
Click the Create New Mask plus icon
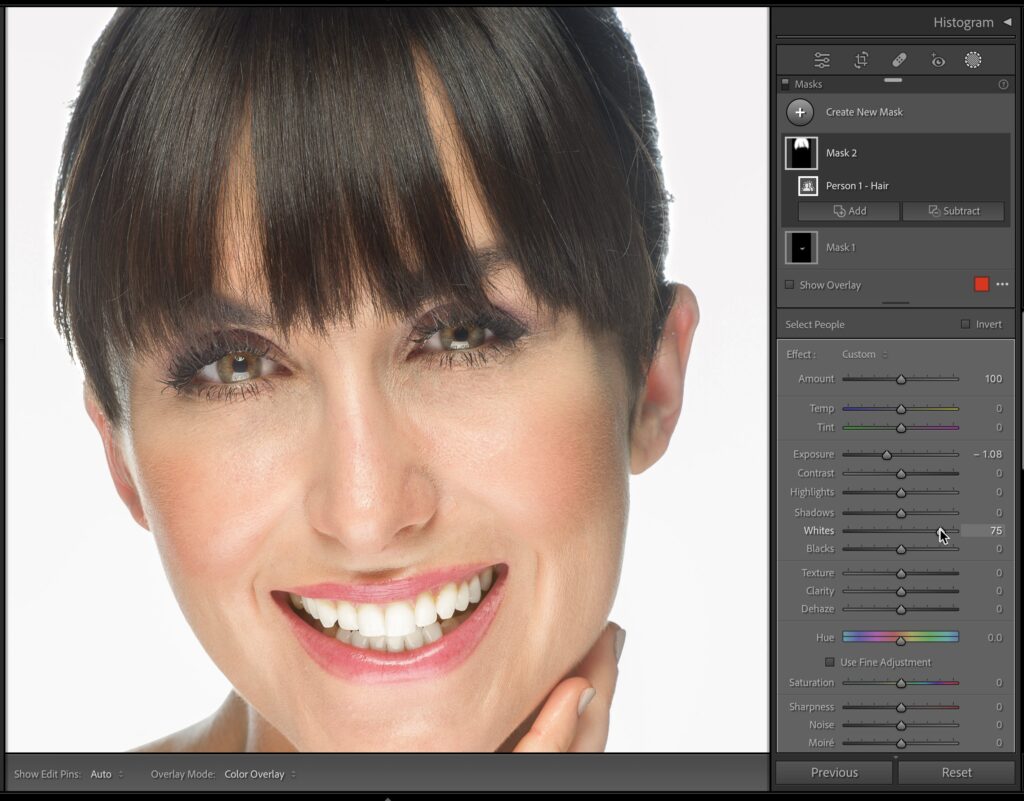pyautogui.click(x=800, y=112)
